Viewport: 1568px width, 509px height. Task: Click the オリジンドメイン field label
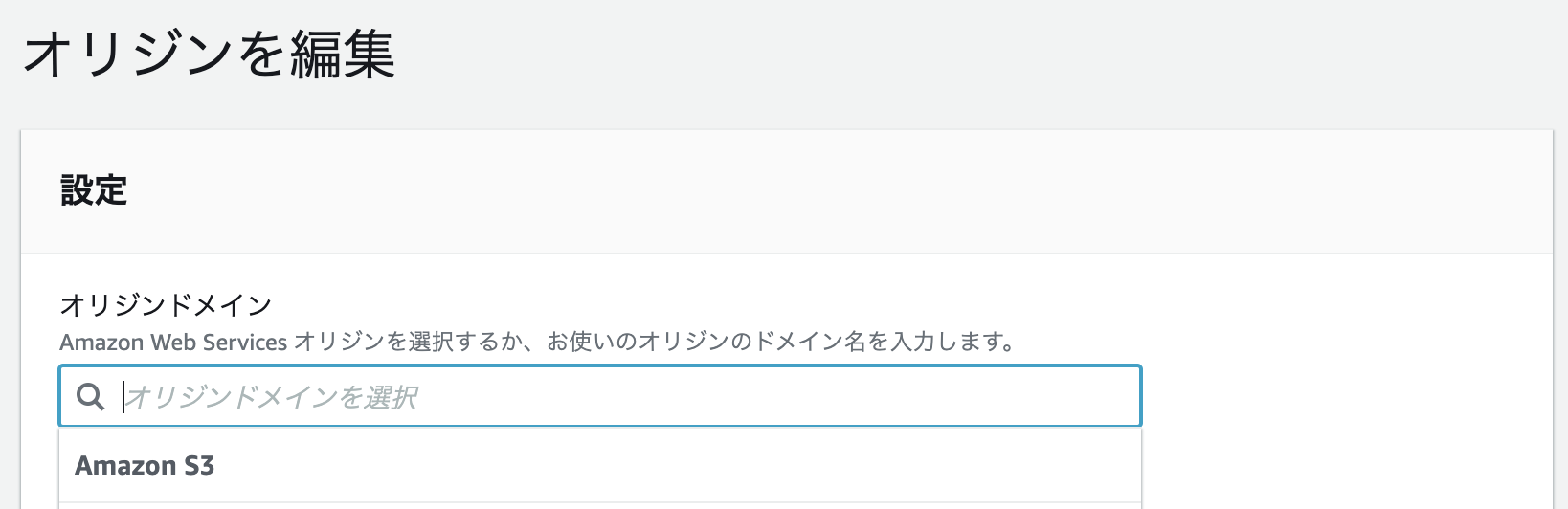166,305
